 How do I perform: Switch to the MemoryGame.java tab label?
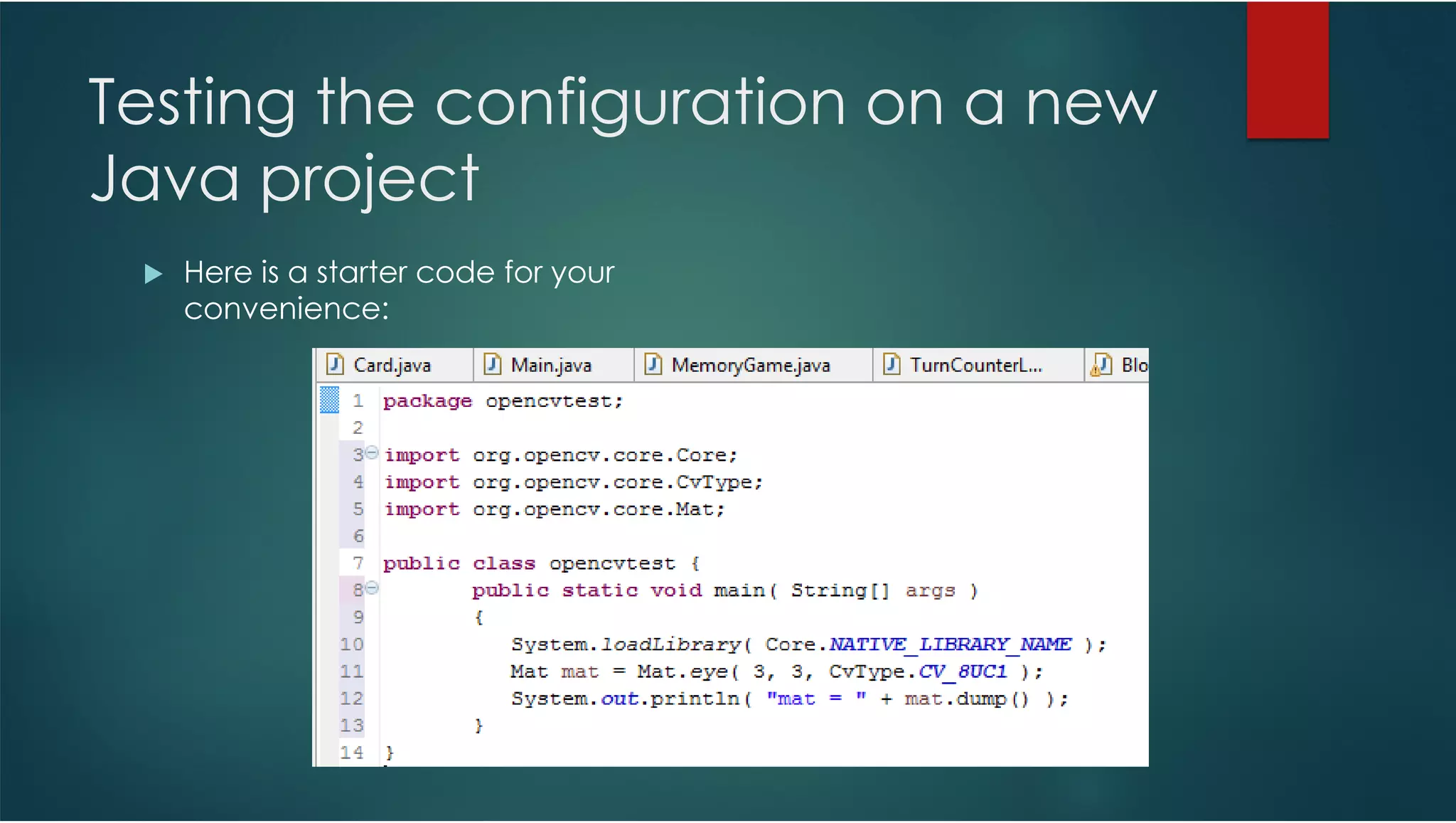(x=750, y=366)
